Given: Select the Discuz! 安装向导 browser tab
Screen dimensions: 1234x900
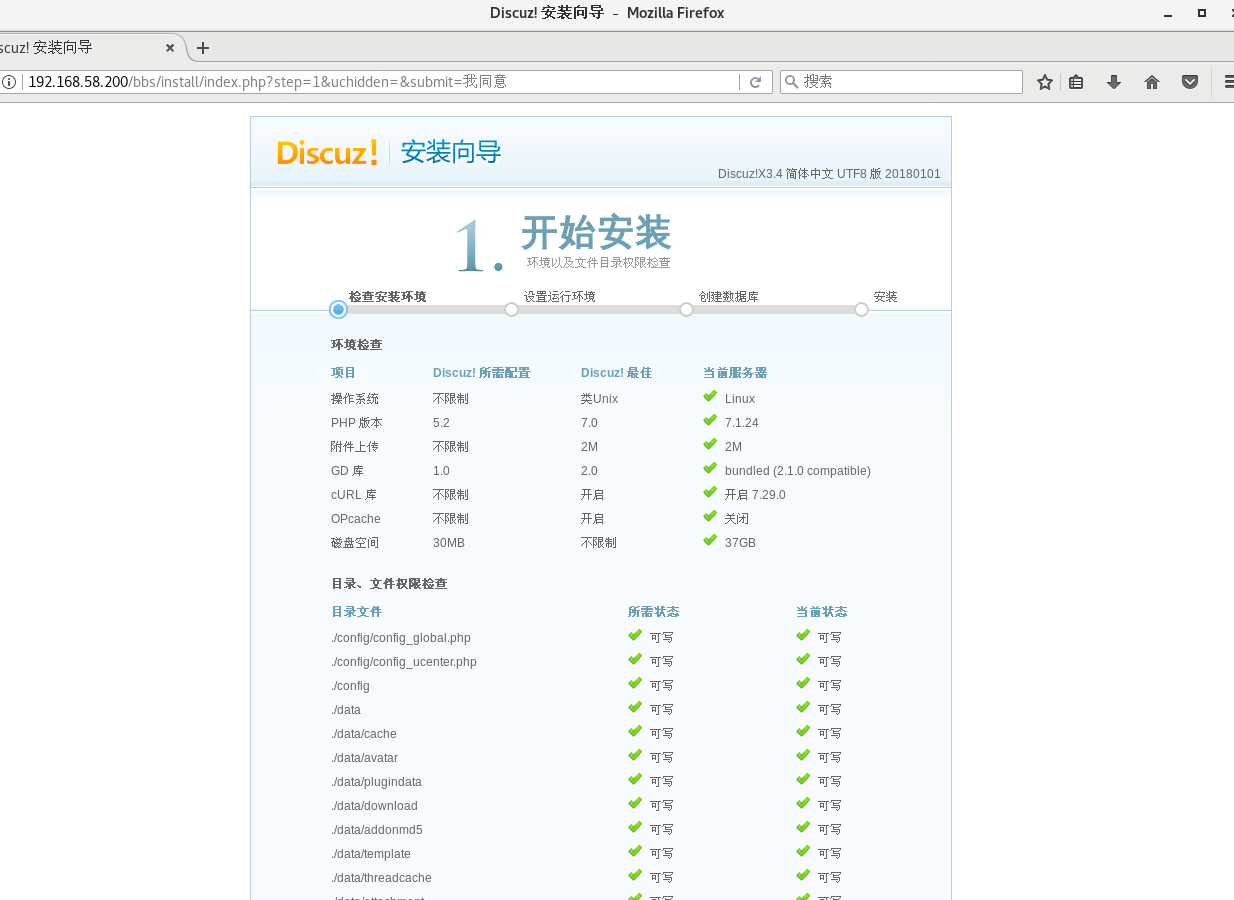Looking at the screenshot, I should pos(88,47).
